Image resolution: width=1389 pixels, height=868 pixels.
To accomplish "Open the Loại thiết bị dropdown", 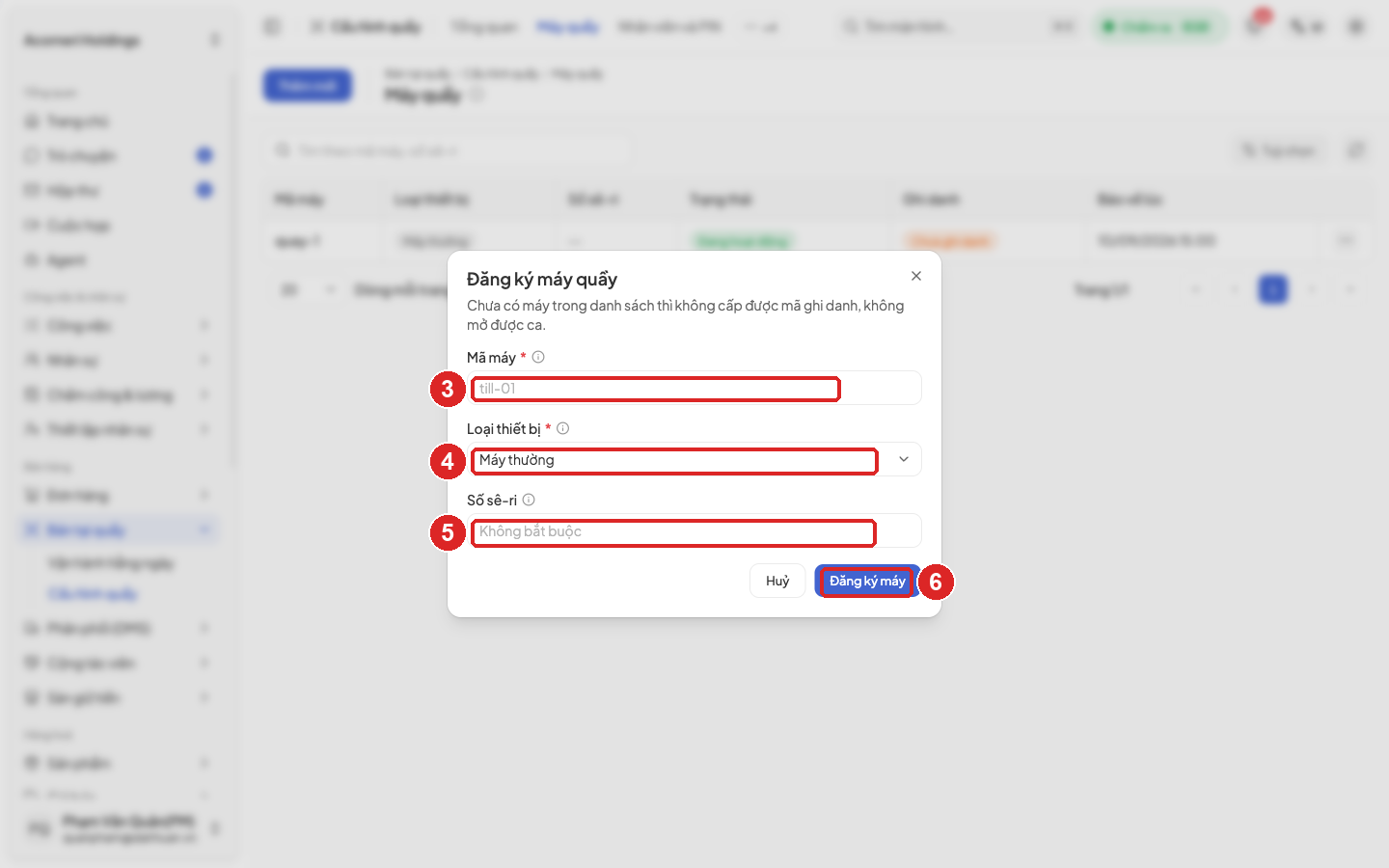I will [x=694, y=459].
